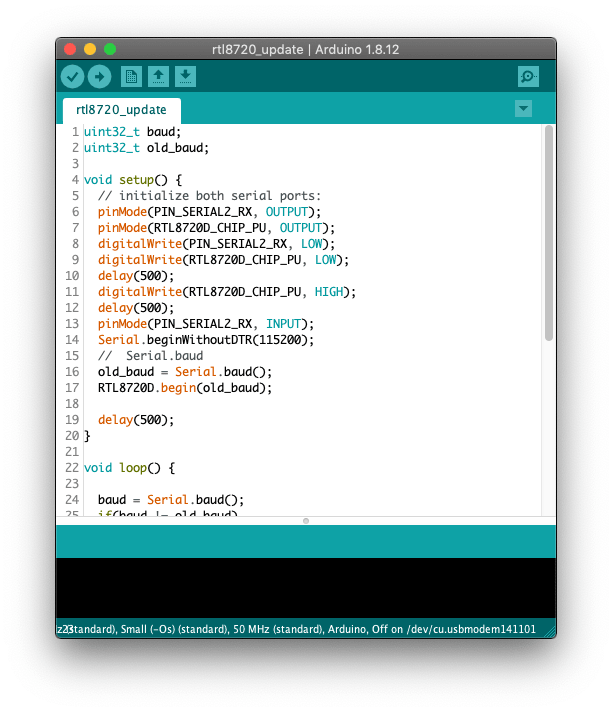Image resolution: width=612 pixels, height=712 pixels.
Task: Click the status bar board info text
Action: tap(296, 629)
